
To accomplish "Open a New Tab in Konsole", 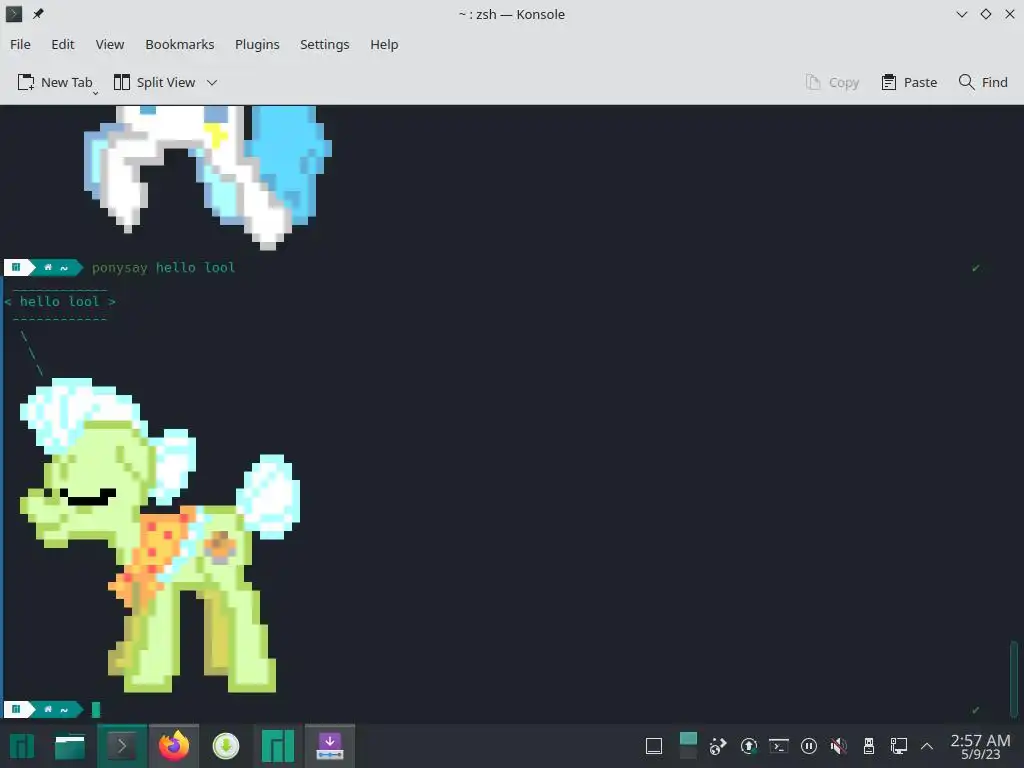I will coord(54,82).
